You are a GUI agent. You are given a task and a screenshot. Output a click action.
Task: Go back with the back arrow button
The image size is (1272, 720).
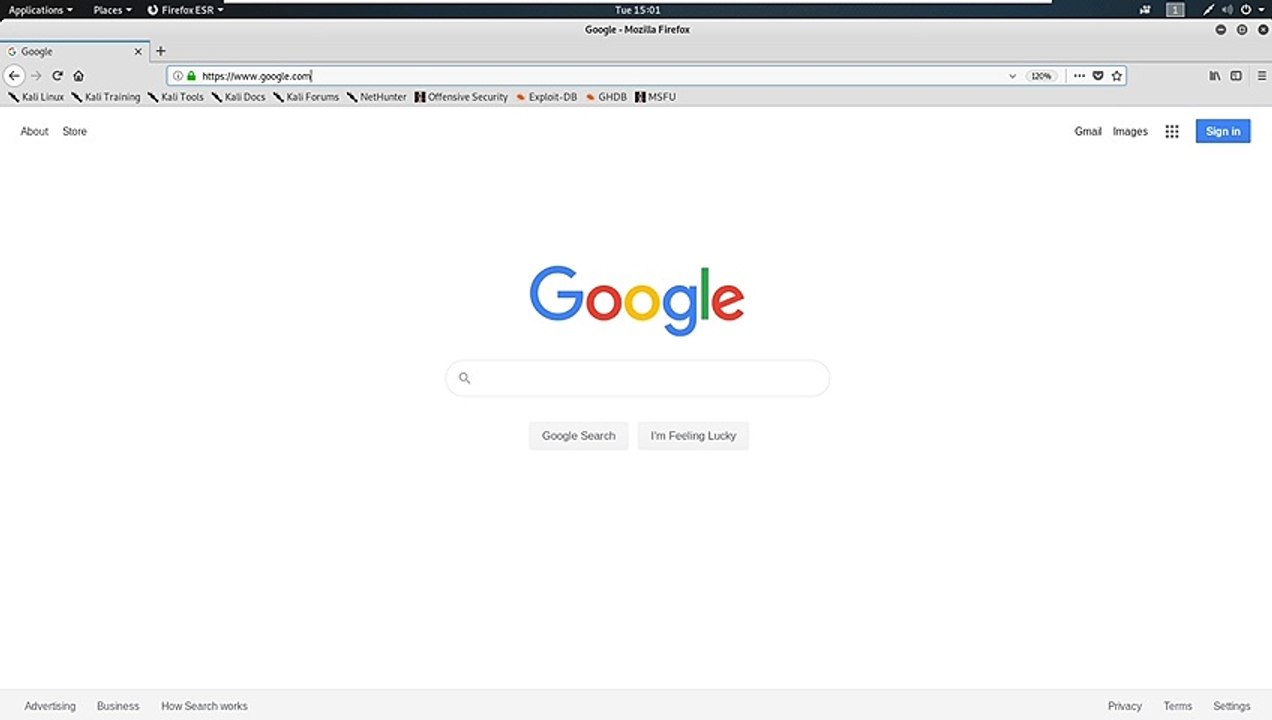[13, 76]
